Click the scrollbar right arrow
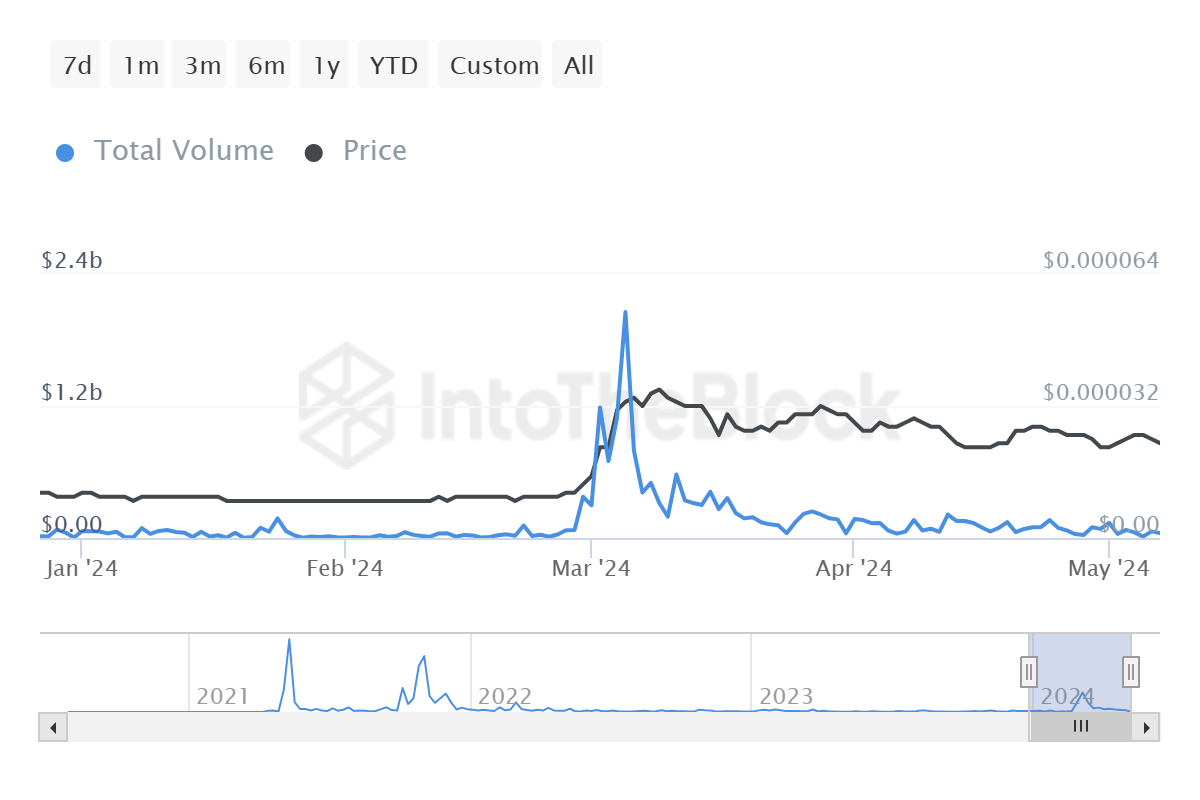Image resolution: width=1200 pixels, height=800 pixels. click(1146, 727)
